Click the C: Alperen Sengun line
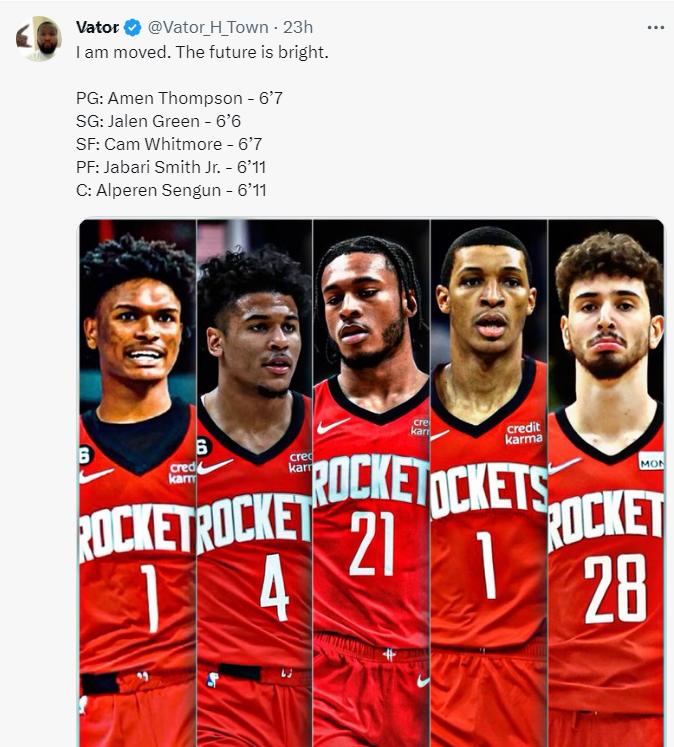 click(x=171, y=190)
